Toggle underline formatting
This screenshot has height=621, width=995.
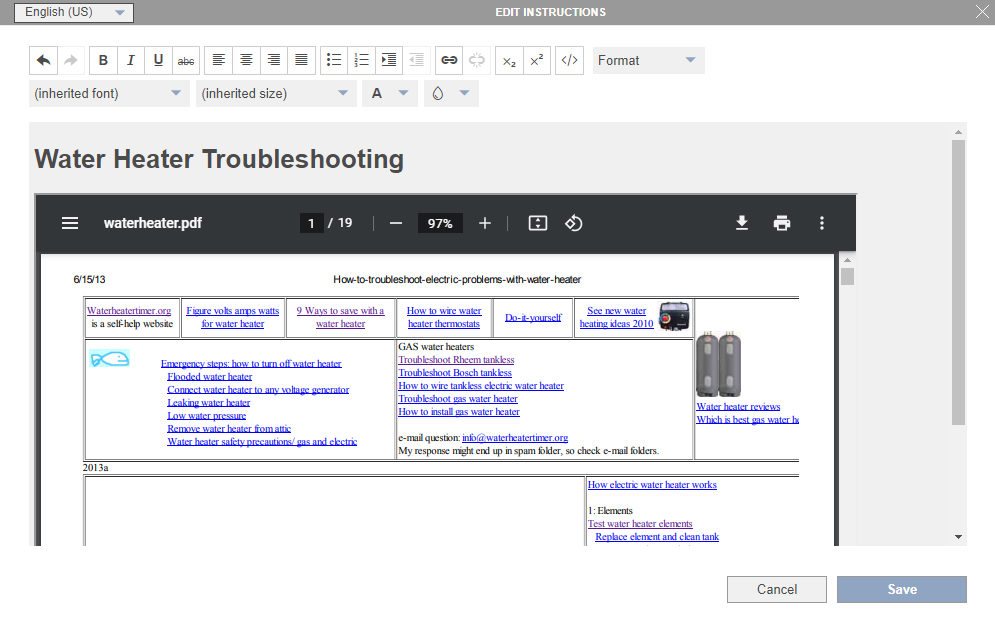click(x=158, y=60)
